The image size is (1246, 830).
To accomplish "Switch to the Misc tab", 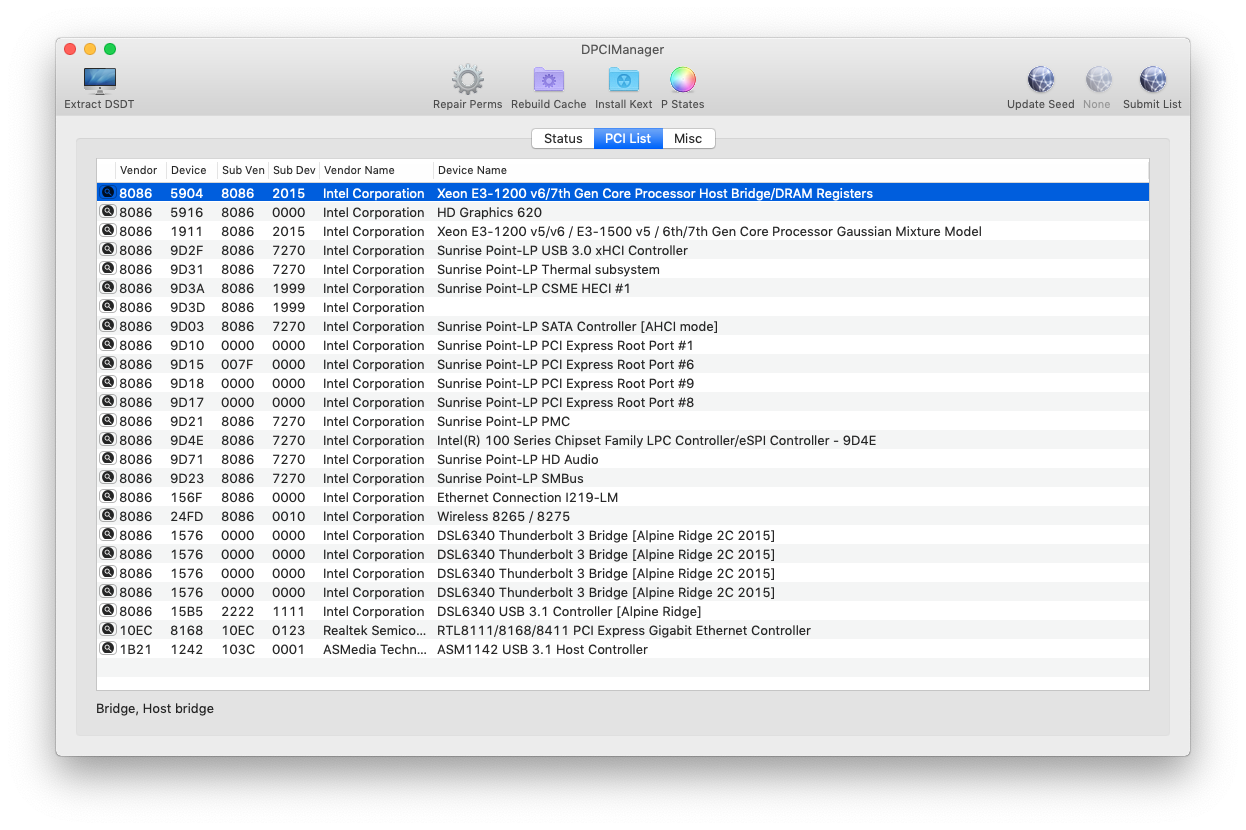I will [x=688, y=139].
